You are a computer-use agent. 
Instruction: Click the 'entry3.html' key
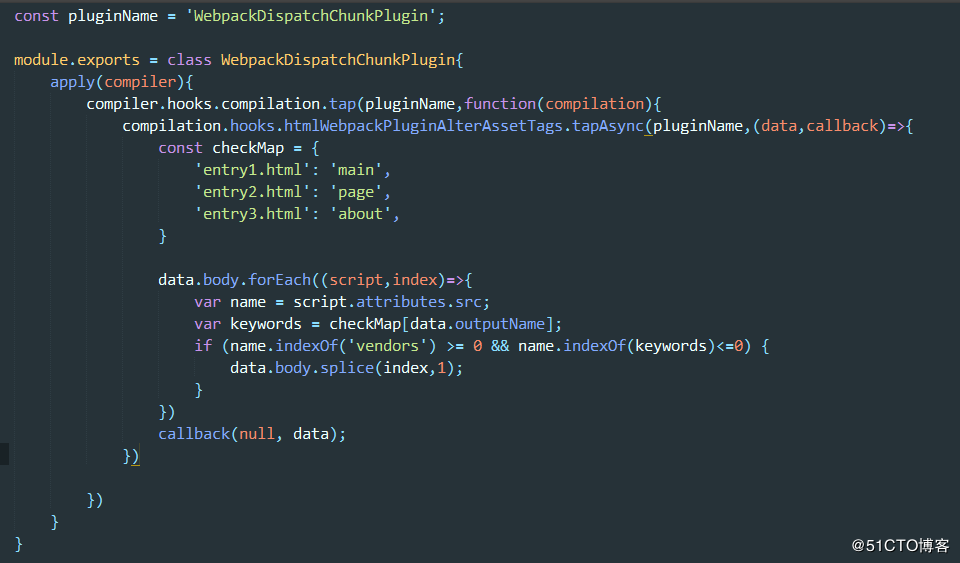click(252, 214)
